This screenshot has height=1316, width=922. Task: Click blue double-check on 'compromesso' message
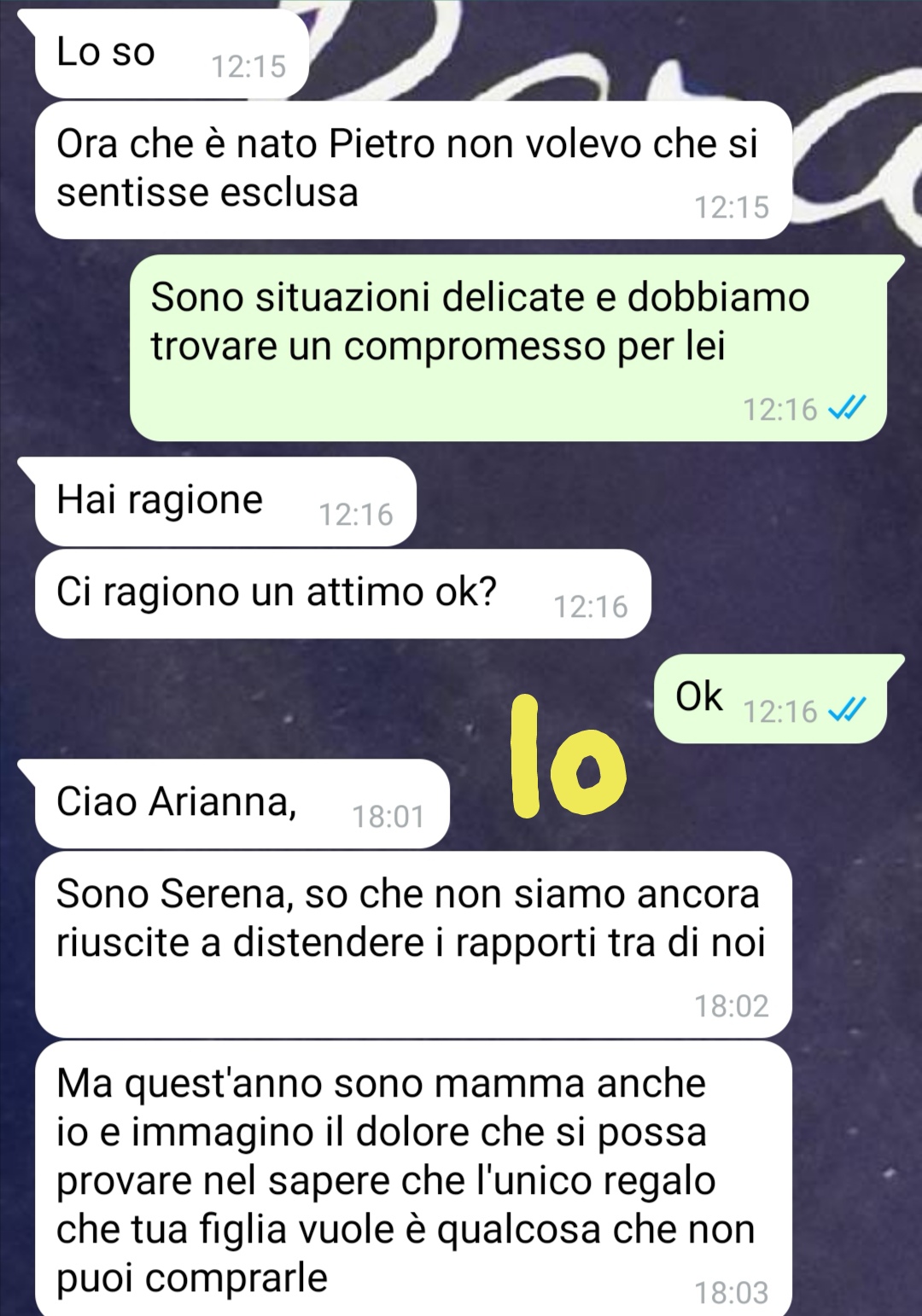[x=847, y=409]
